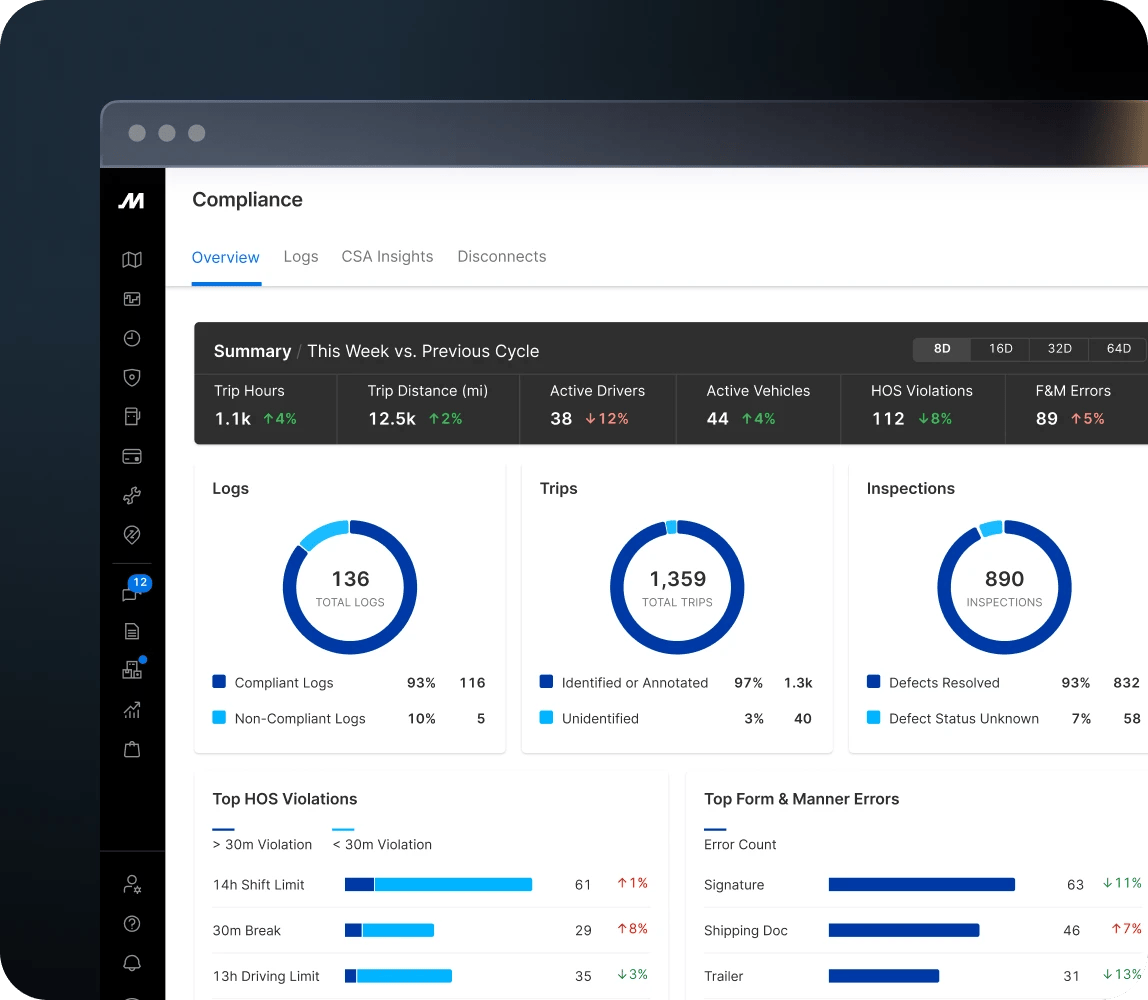Screen dimensions: 1148x1000
Task: Select the 8D time range
Action: [x=942, y=349]
